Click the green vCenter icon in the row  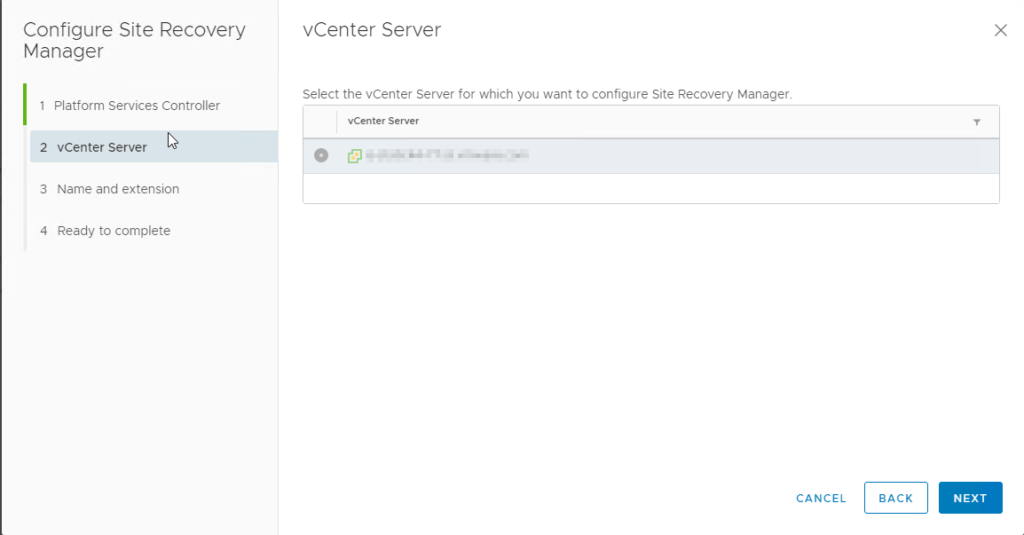click(x=354, y=156)
